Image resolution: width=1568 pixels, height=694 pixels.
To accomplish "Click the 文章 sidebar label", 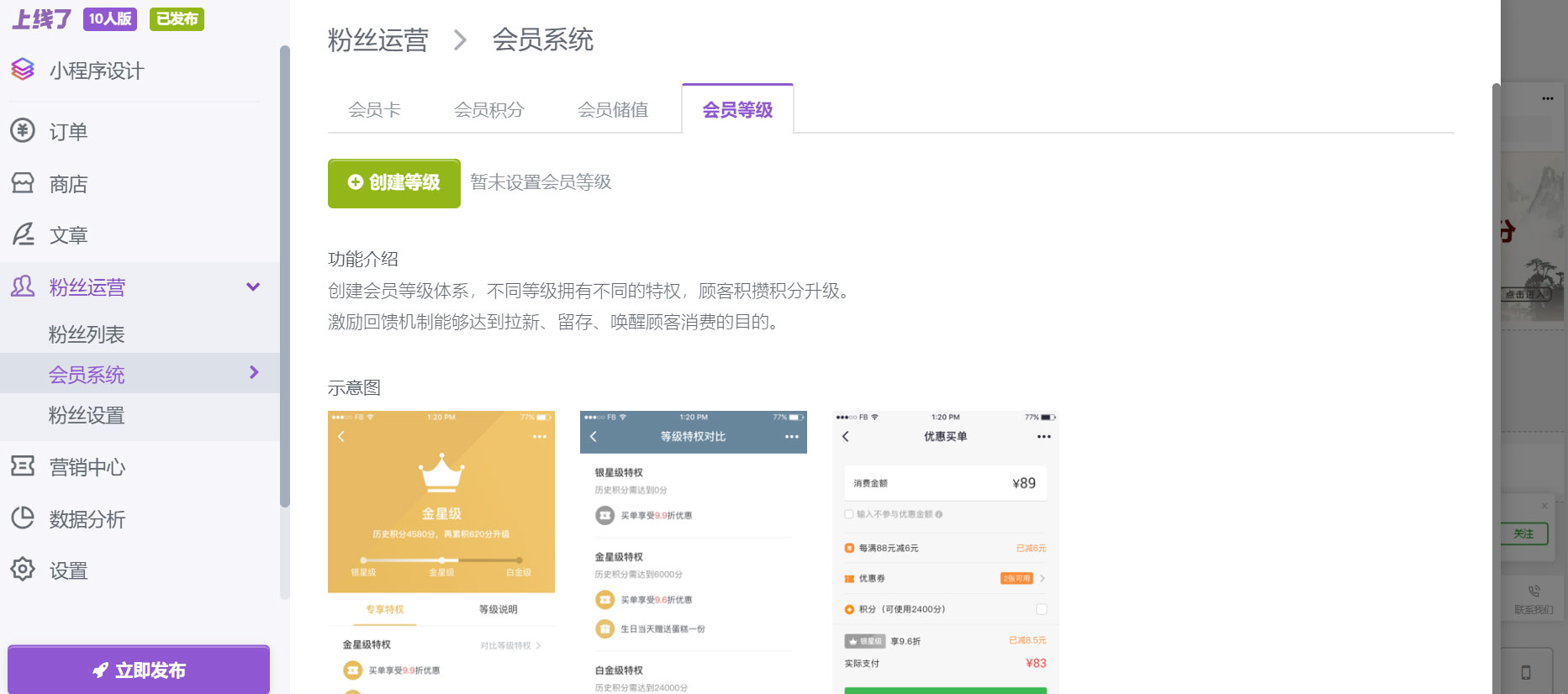I will 68,235.
